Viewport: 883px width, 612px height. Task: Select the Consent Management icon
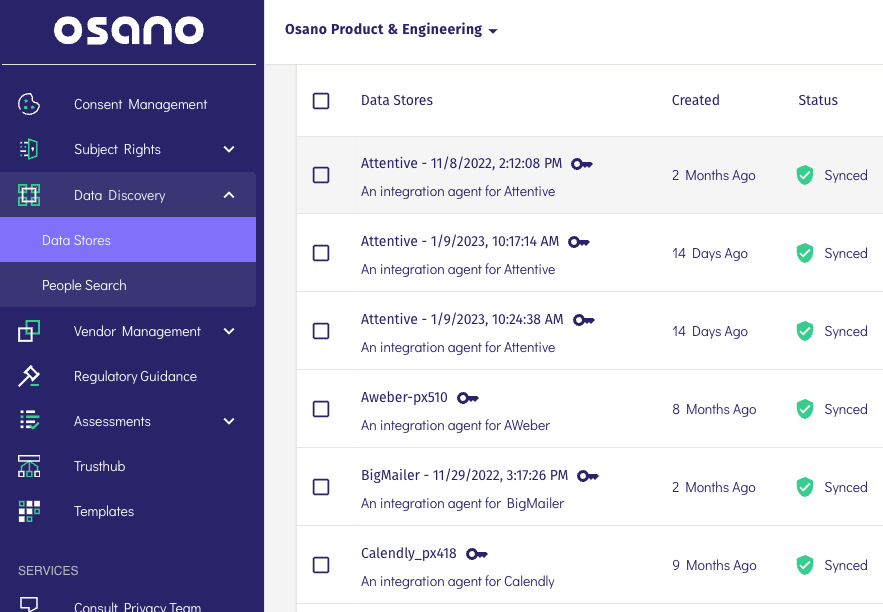(29, 104)
